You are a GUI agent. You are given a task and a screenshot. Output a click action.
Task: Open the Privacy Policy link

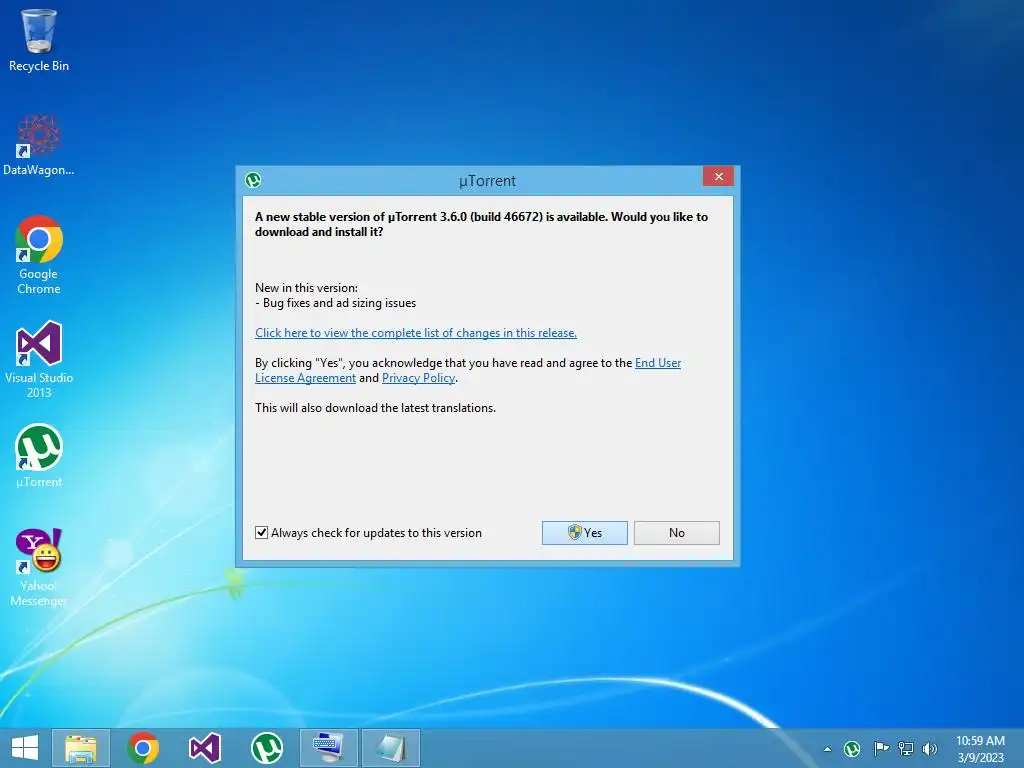pyautogui.click(x=419, y=378)
